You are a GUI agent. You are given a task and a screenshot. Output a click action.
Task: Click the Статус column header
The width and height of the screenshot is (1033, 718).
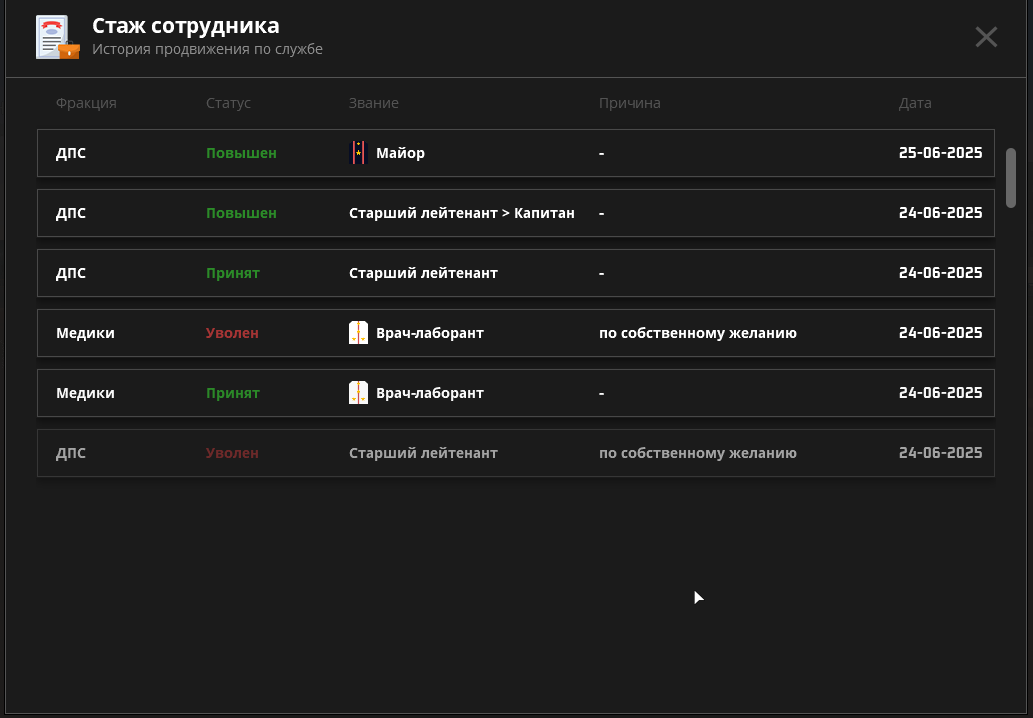(229, 103)
